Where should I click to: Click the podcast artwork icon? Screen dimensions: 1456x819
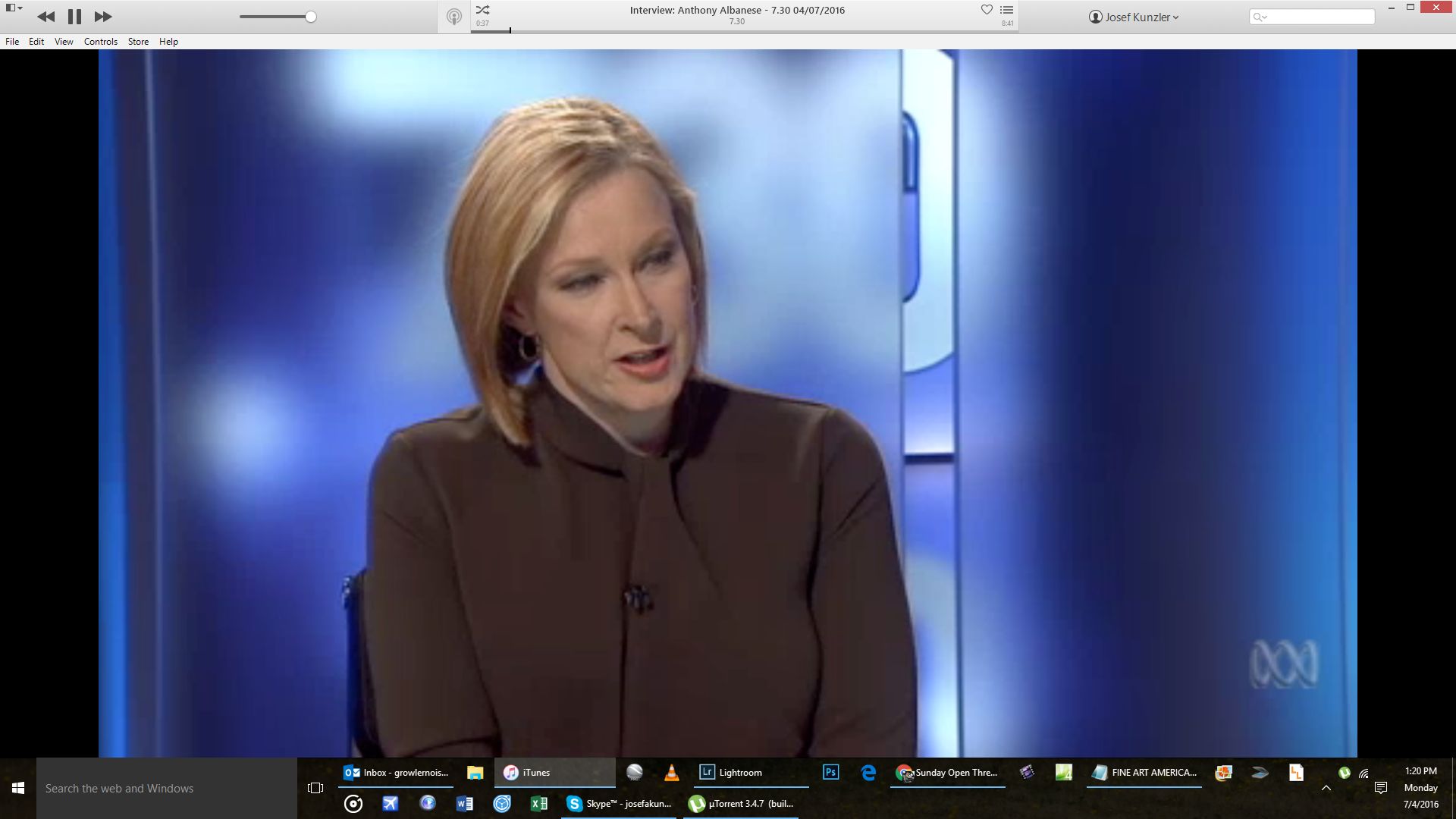click(x=453, y=17)
